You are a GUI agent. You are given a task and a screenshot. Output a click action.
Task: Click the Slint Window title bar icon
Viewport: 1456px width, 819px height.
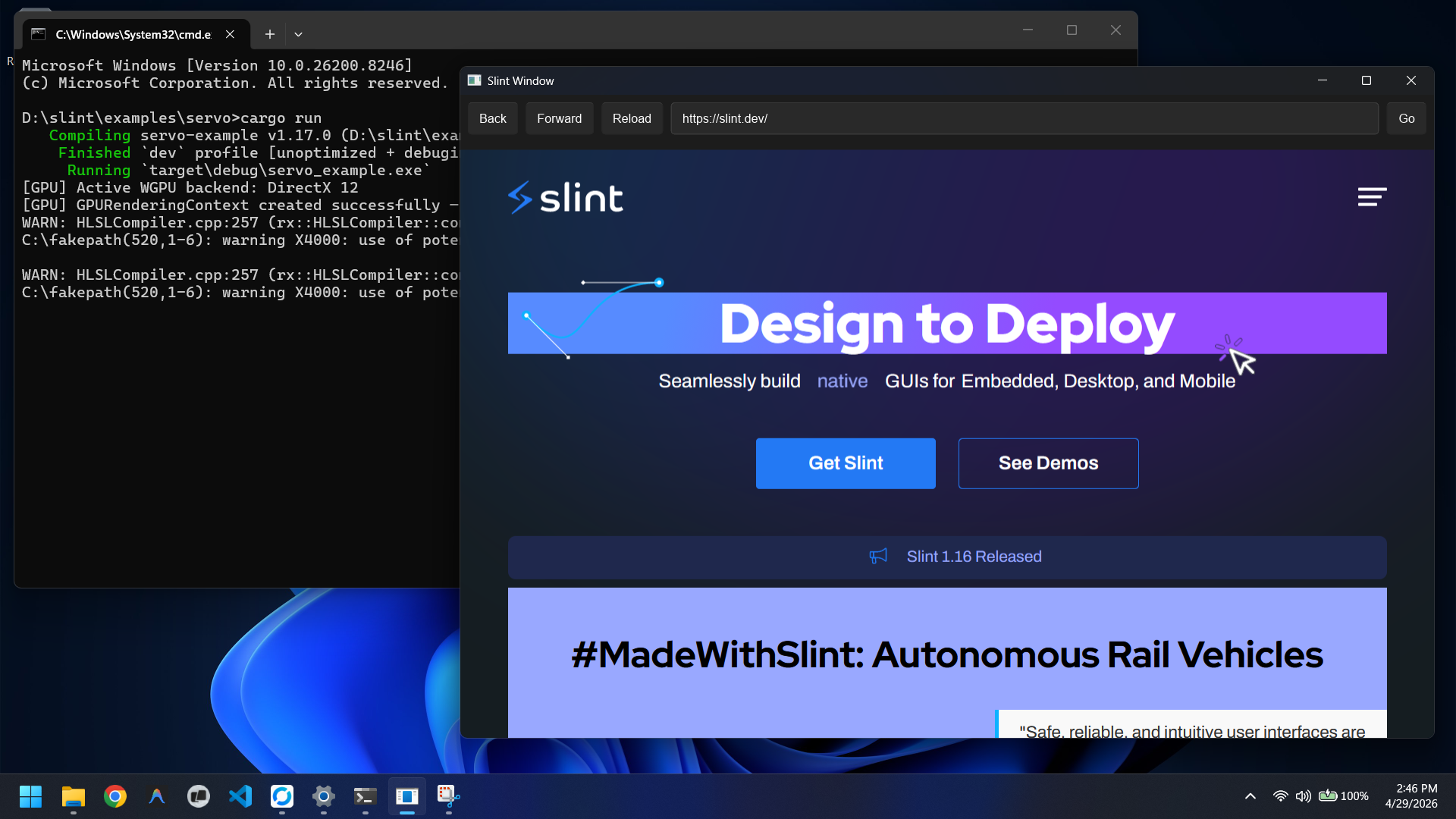[475, 80]
